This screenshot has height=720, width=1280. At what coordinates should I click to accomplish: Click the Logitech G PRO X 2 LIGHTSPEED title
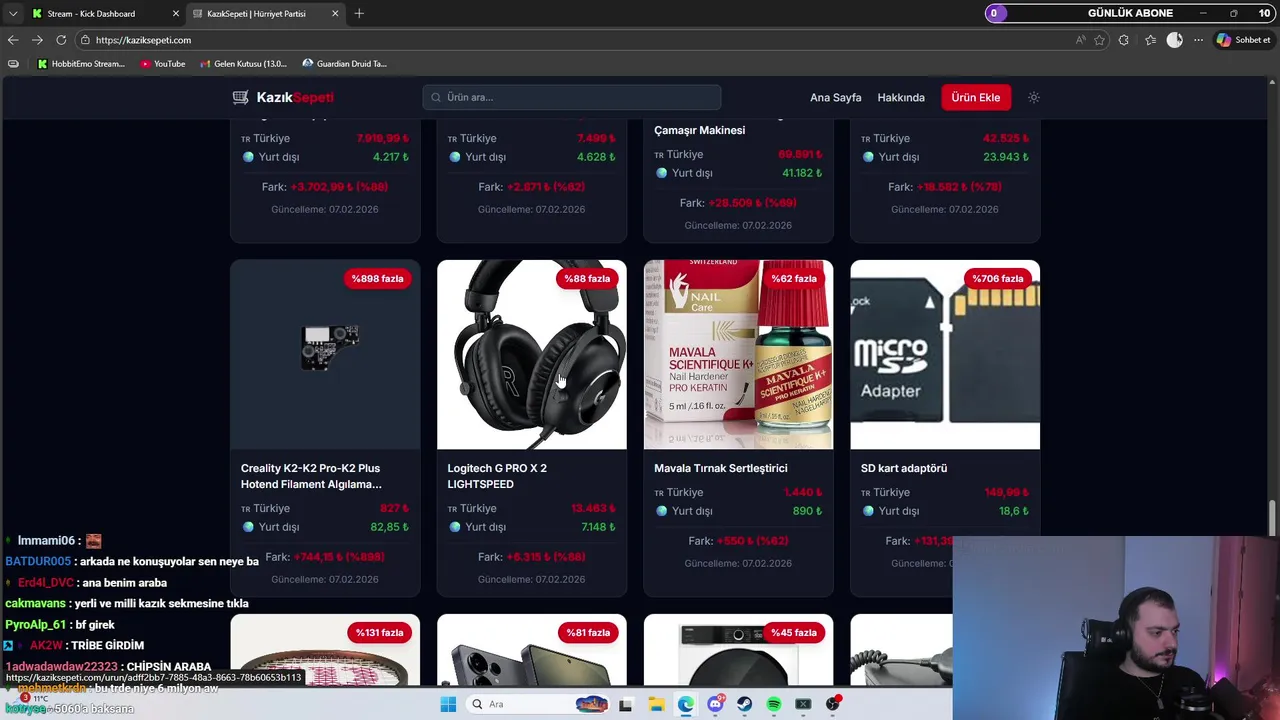pyautogui.click(x=497, y=476)
